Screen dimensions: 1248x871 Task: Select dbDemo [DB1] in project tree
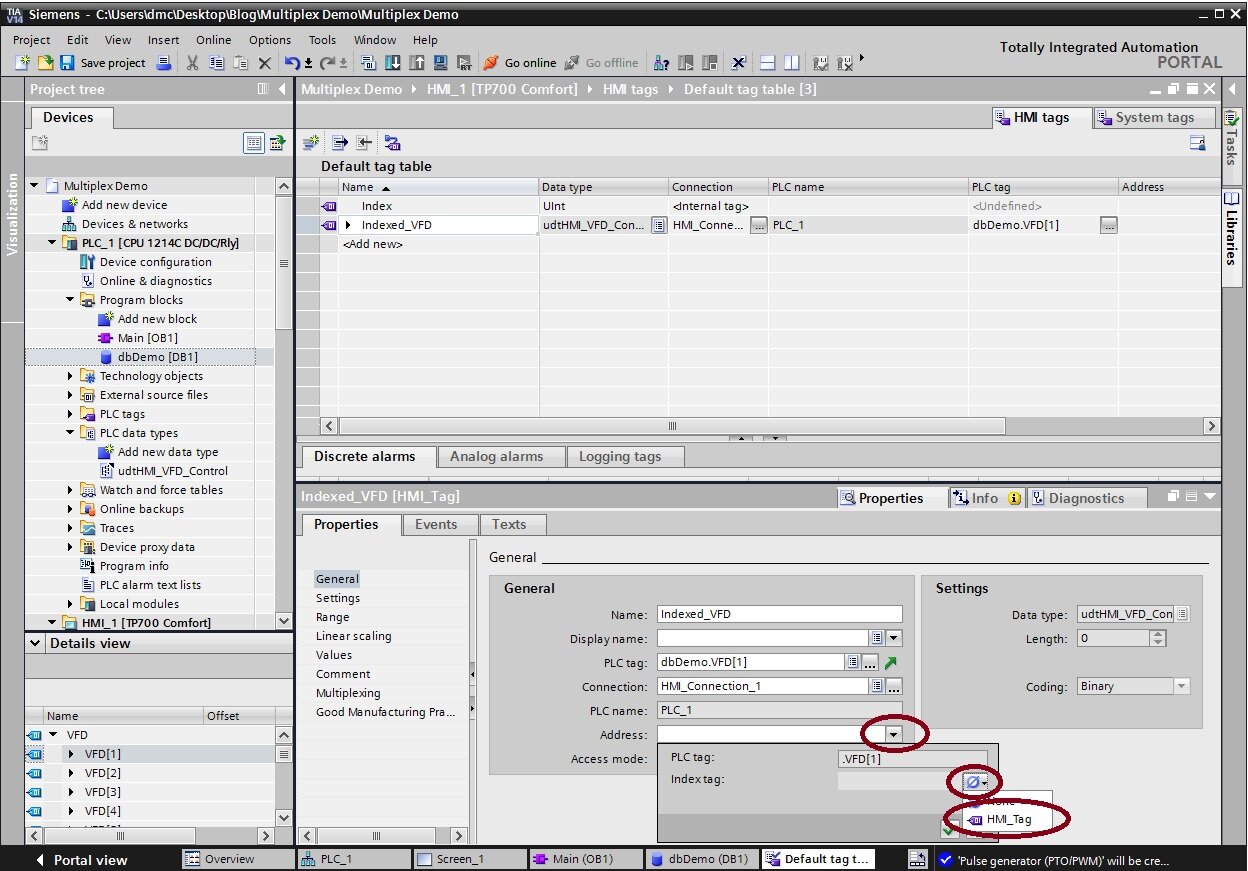pyautogui.click(x=157, y=357)
